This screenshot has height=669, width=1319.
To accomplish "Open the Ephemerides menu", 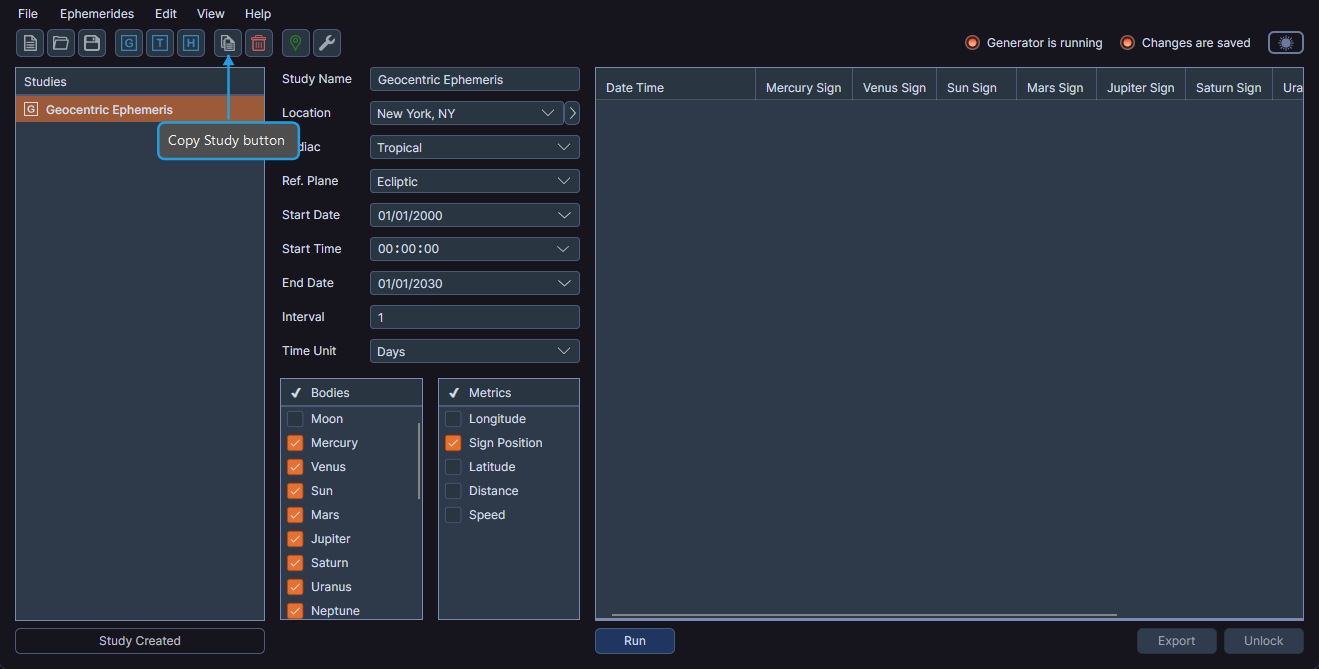I will click(x=96, y=13).
